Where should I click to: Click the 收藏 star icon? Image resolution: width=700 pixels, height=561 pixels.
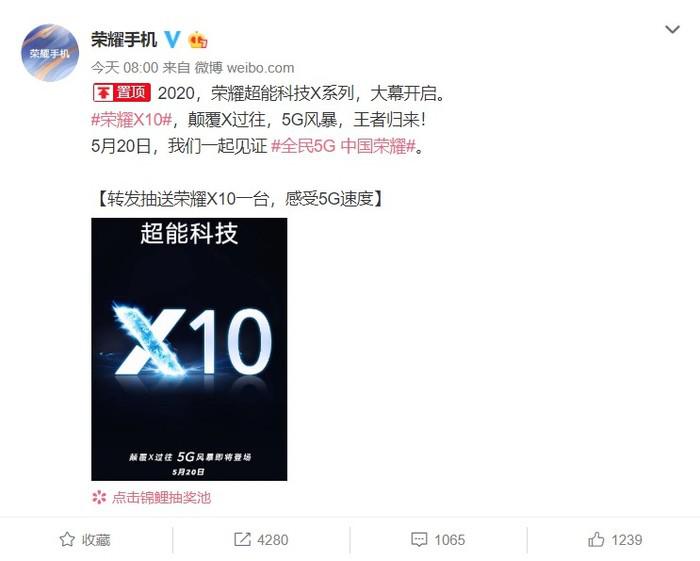pos(67,540)
